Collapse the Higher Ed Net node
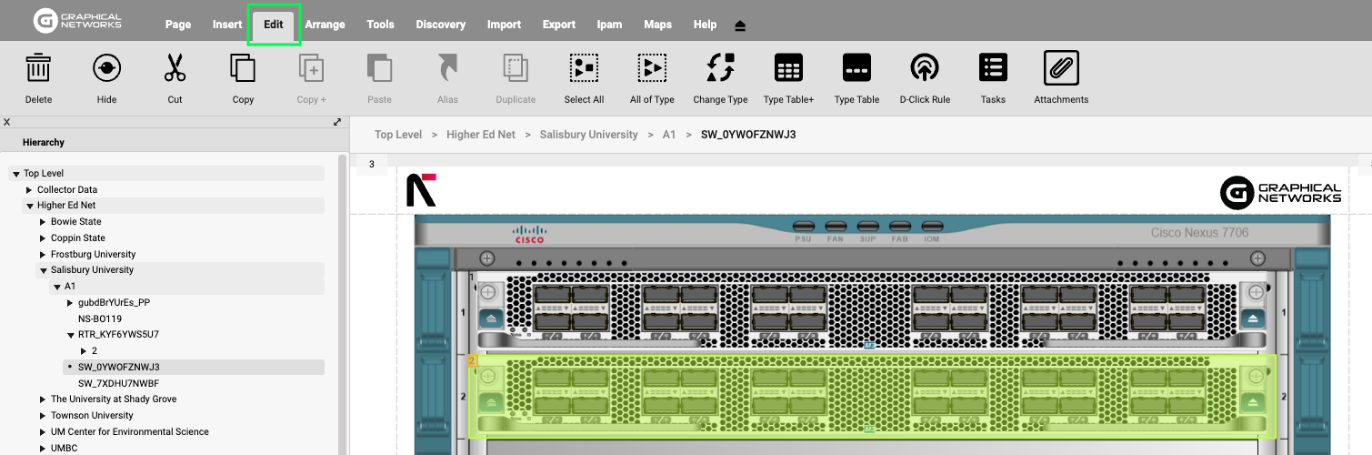Image resolution: width=1372 pixels, height=455 pixels. click(30, 206)
